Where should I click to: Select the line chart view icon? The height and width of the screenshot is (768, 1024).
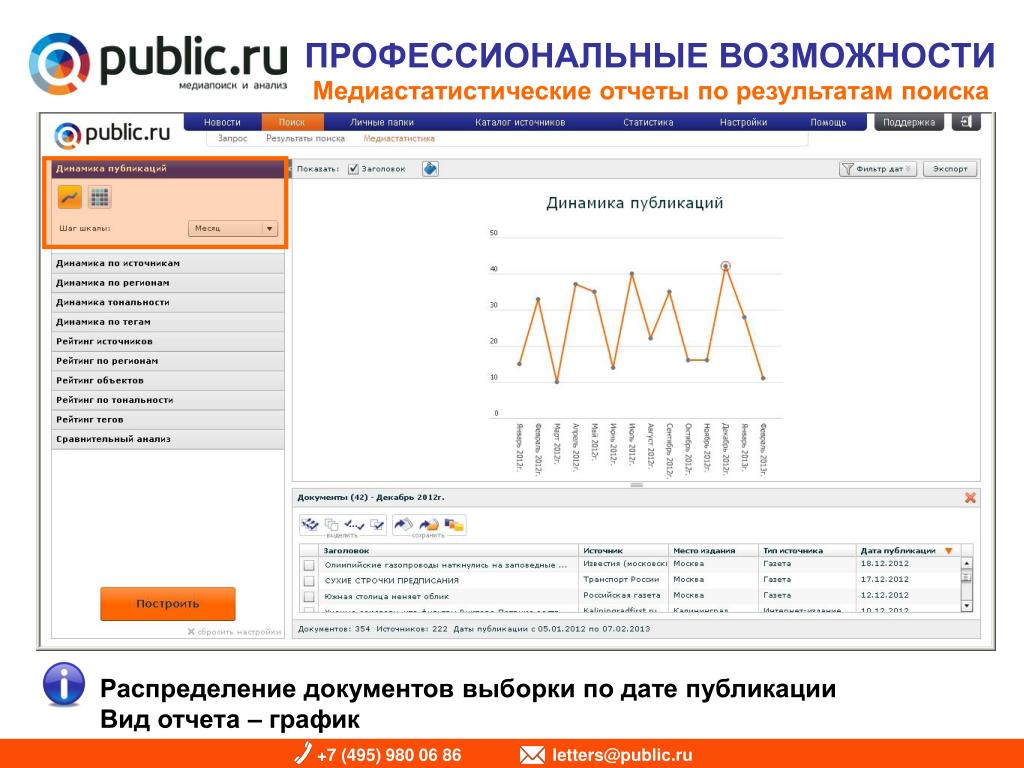click(x=70, y=197)
